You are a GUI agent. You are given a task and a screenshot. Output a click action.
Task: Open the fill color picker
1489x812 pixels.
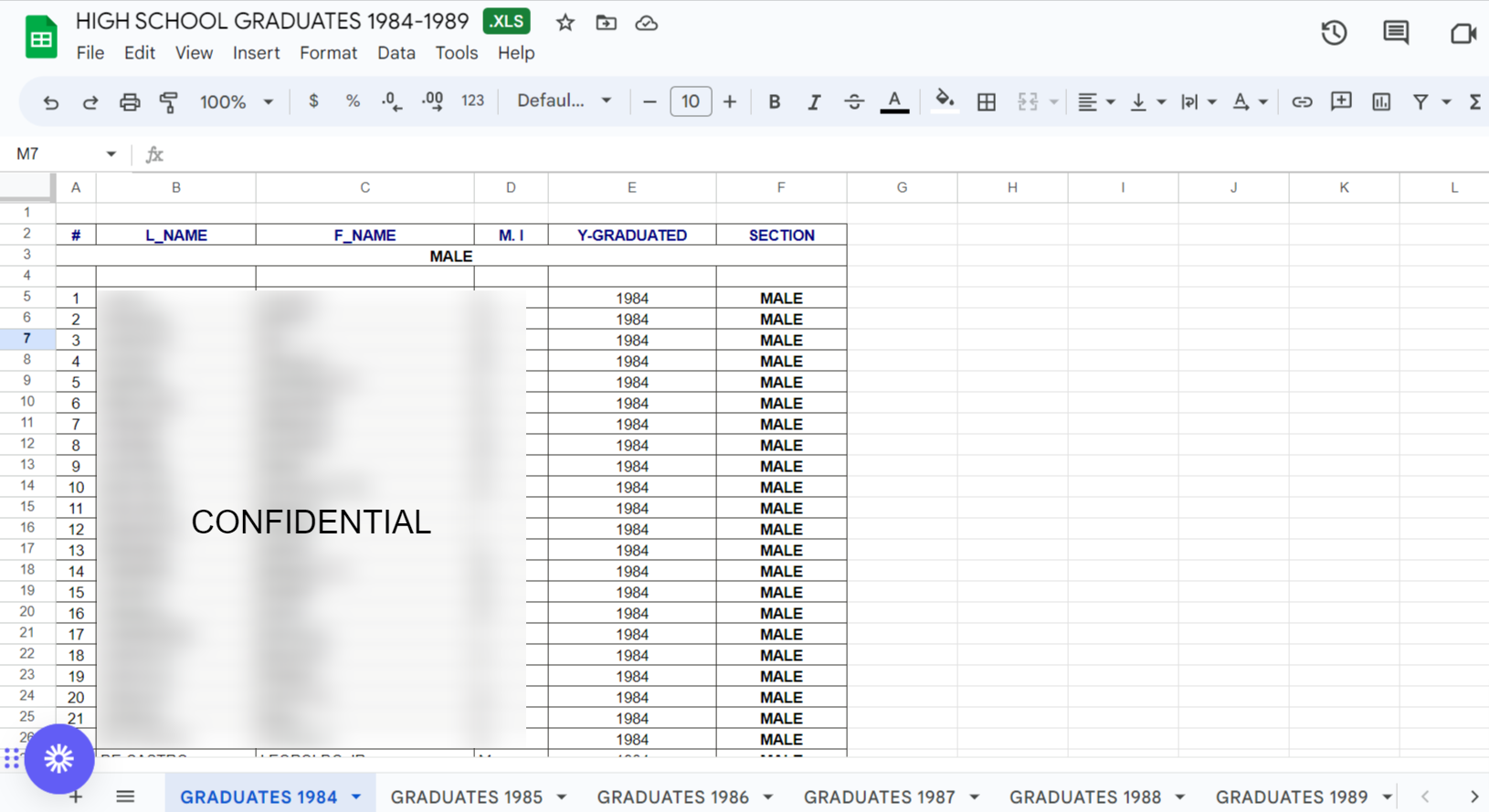click(945, 100)
